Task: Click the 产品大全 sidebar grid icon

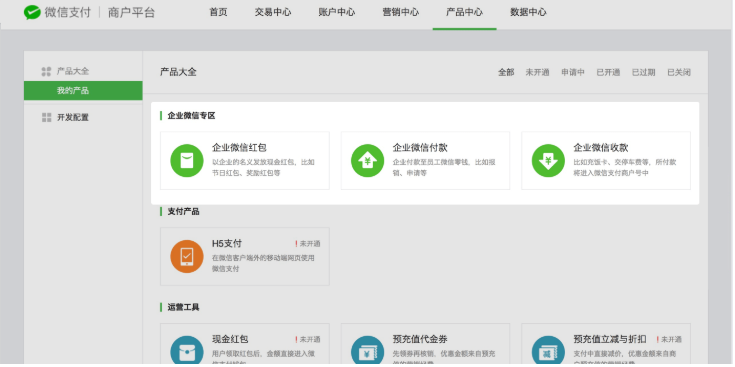Action: coord(46,71)
